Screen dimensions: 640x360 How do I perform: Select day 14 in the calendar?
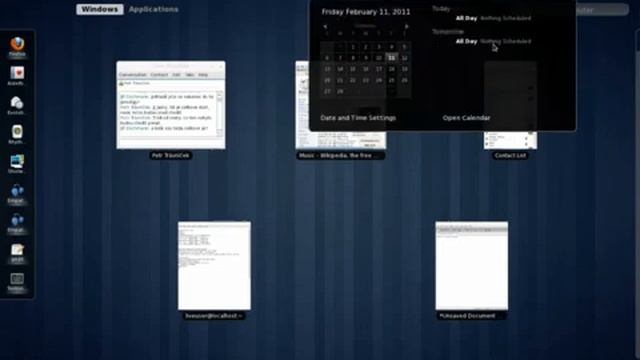pos(340,69)
